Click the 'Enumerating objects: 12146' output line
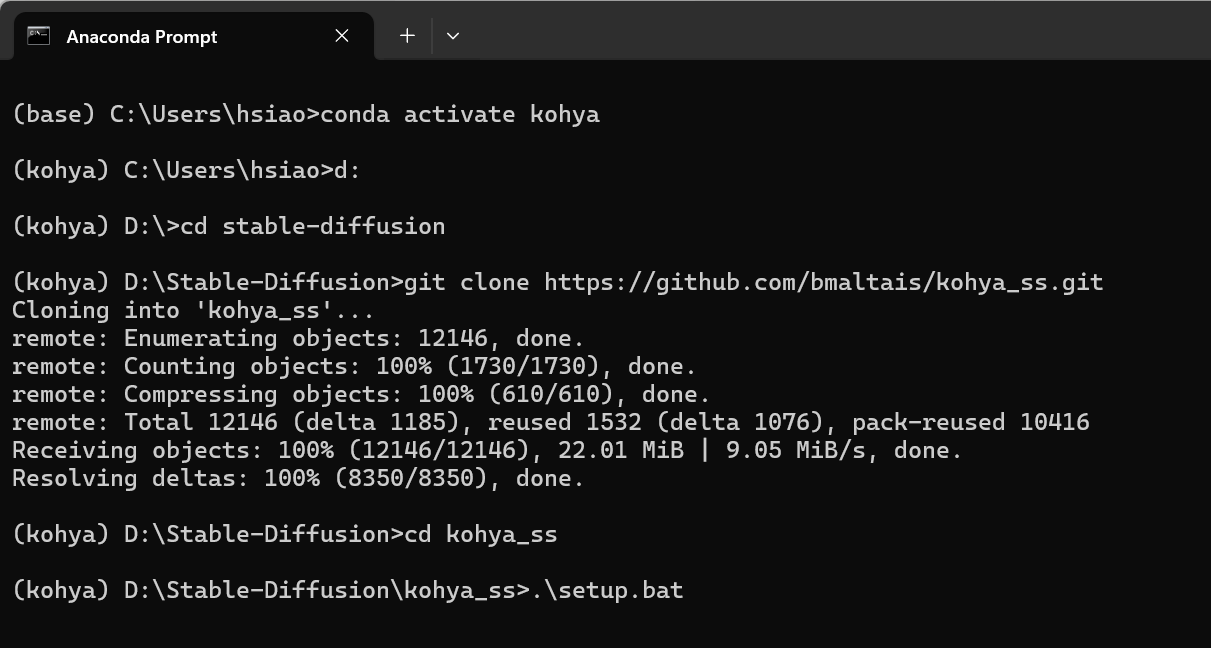Viewport: 1211px width, 648px height. (298, 338)
